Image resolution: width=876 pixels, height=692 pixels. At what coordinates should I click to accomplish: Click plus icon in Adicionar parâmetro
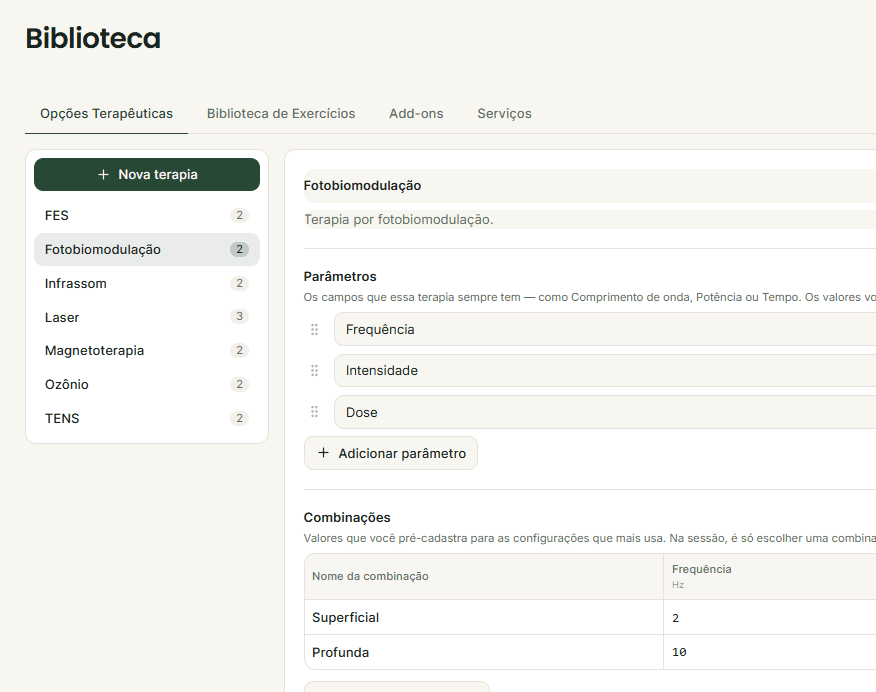[323, 452]
